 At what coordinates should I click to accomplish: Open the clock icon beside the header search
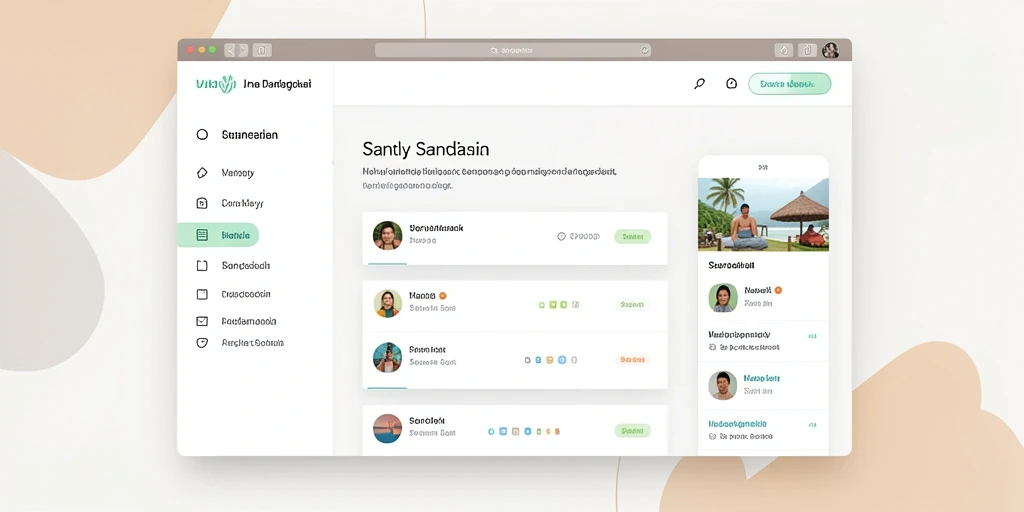tap(731, 84)
